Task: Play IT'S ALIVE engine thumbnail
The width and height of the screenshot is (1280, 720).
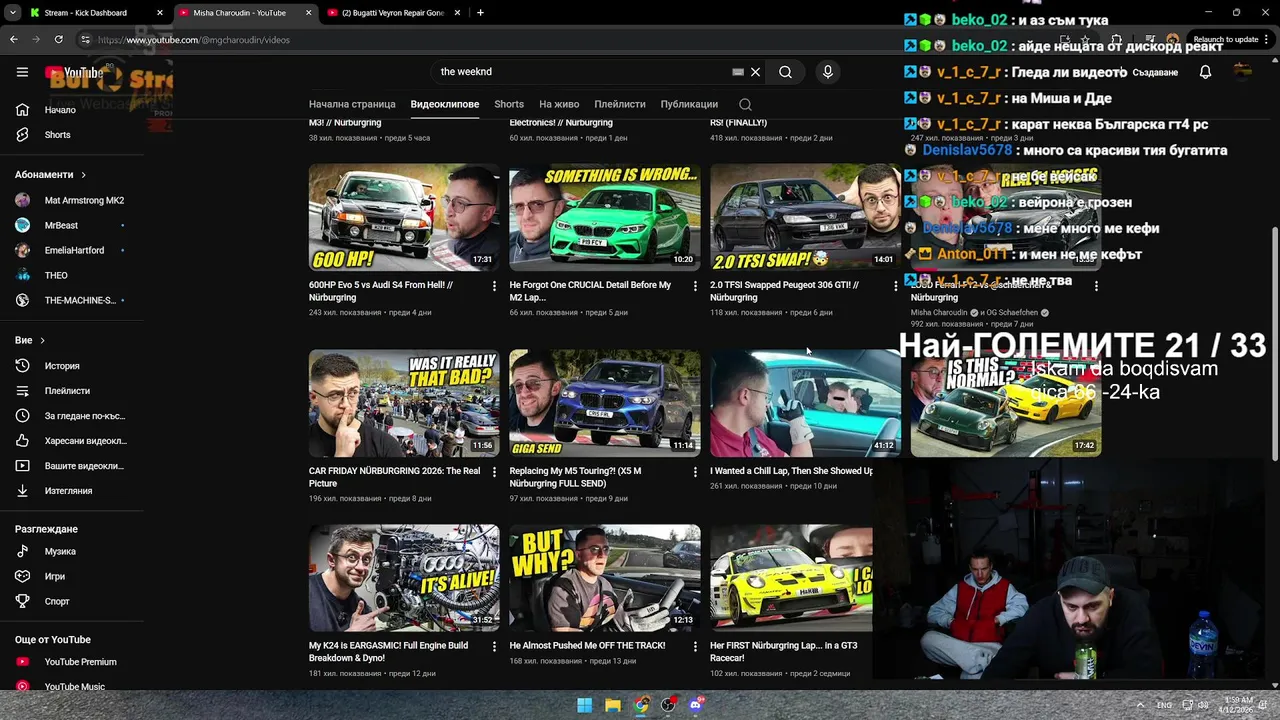Action: pos(404,578)
